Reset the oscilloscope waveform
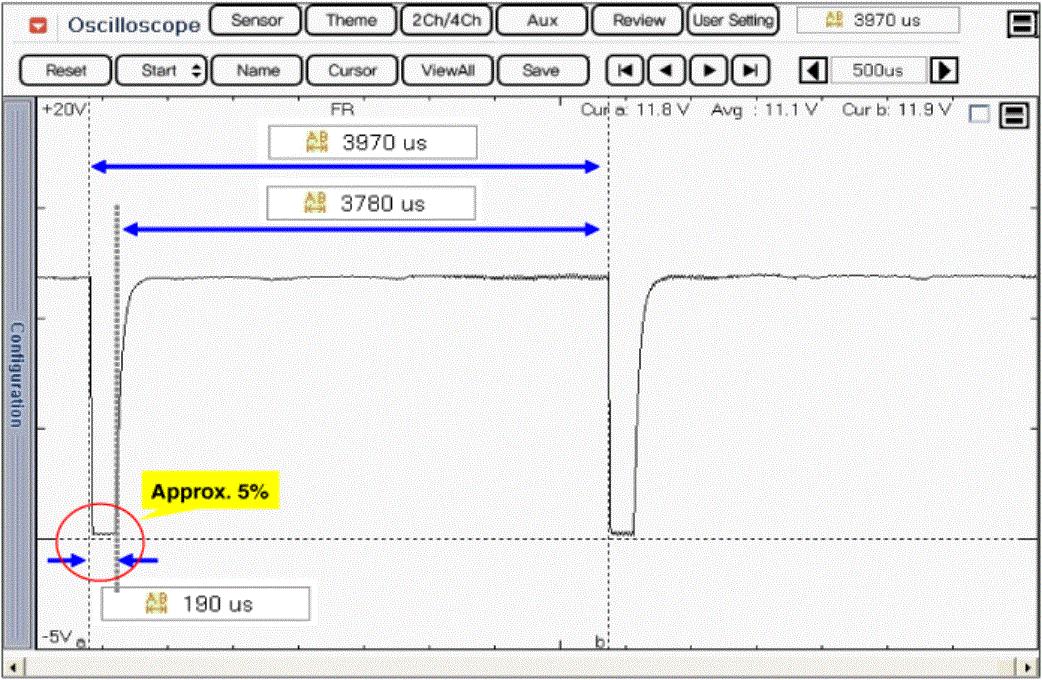1042x680 pixels. 66,71
